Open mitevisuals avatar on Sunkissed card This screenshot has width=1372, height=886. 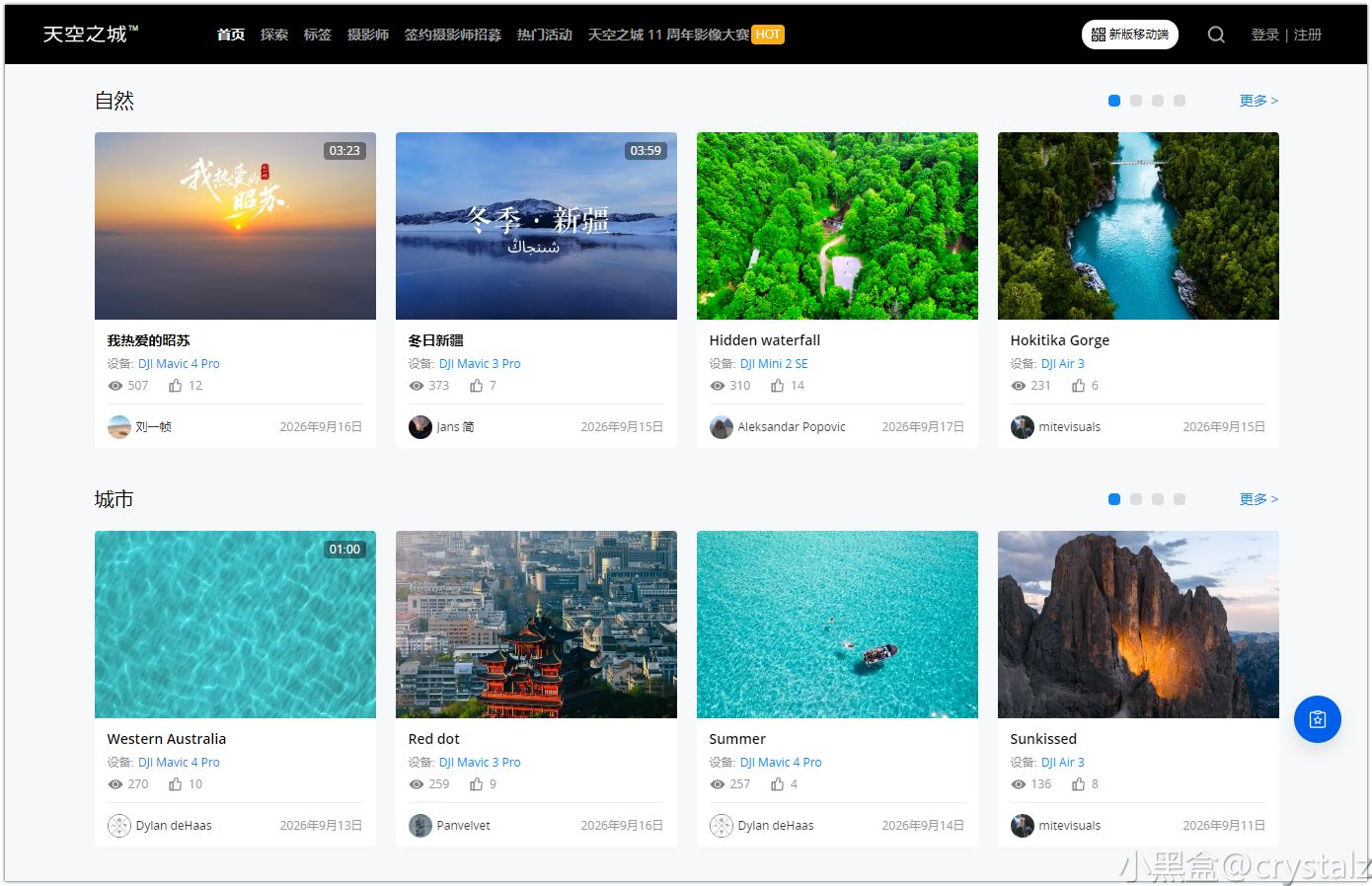(x=1023, y=826)
